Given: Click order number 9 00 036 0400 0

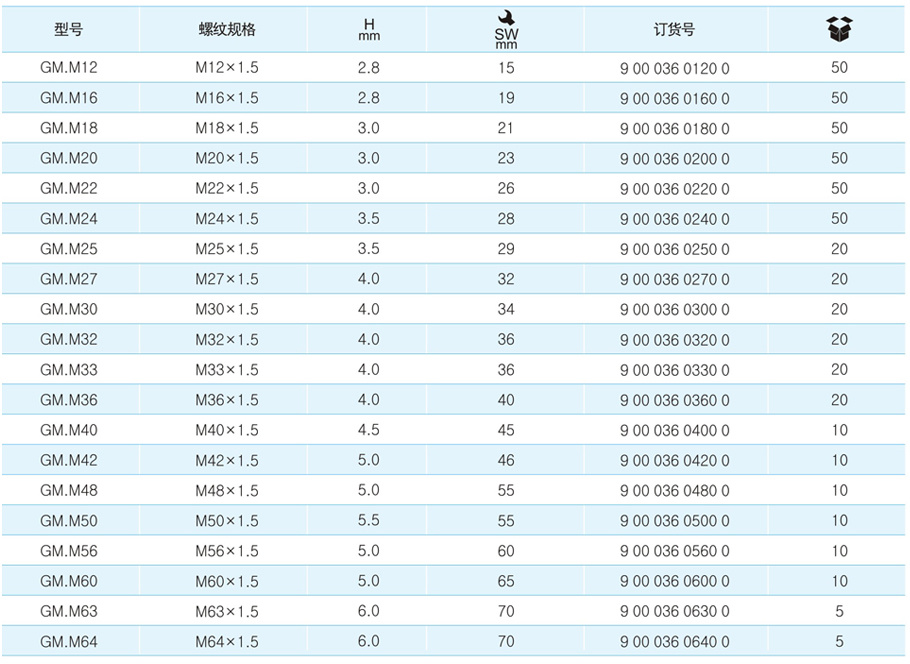Looking at the screenshot, I should tap(674, 431).
